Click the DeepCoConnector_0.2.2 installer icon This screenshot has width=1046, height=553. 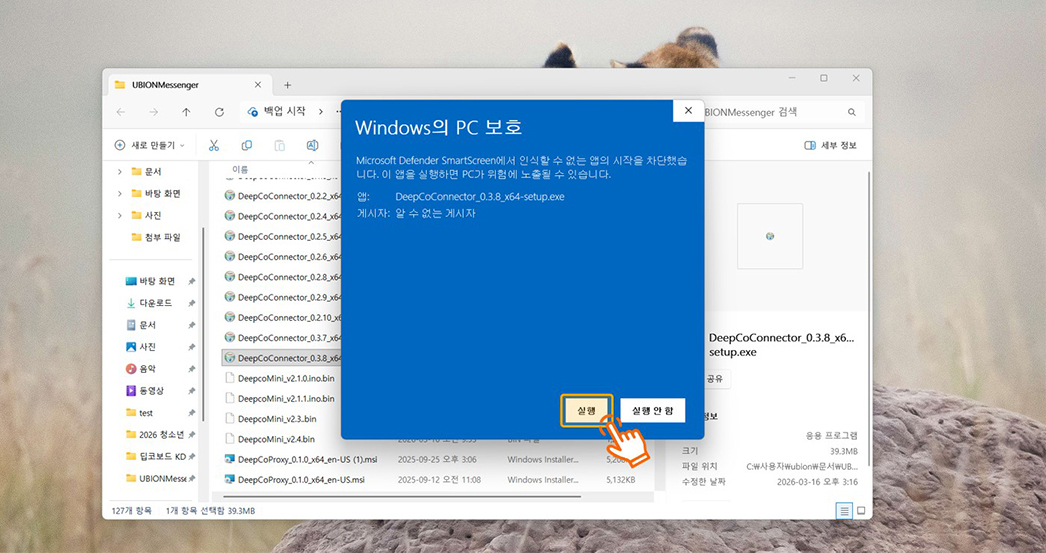pyautogui.click(x=229, y=196)
